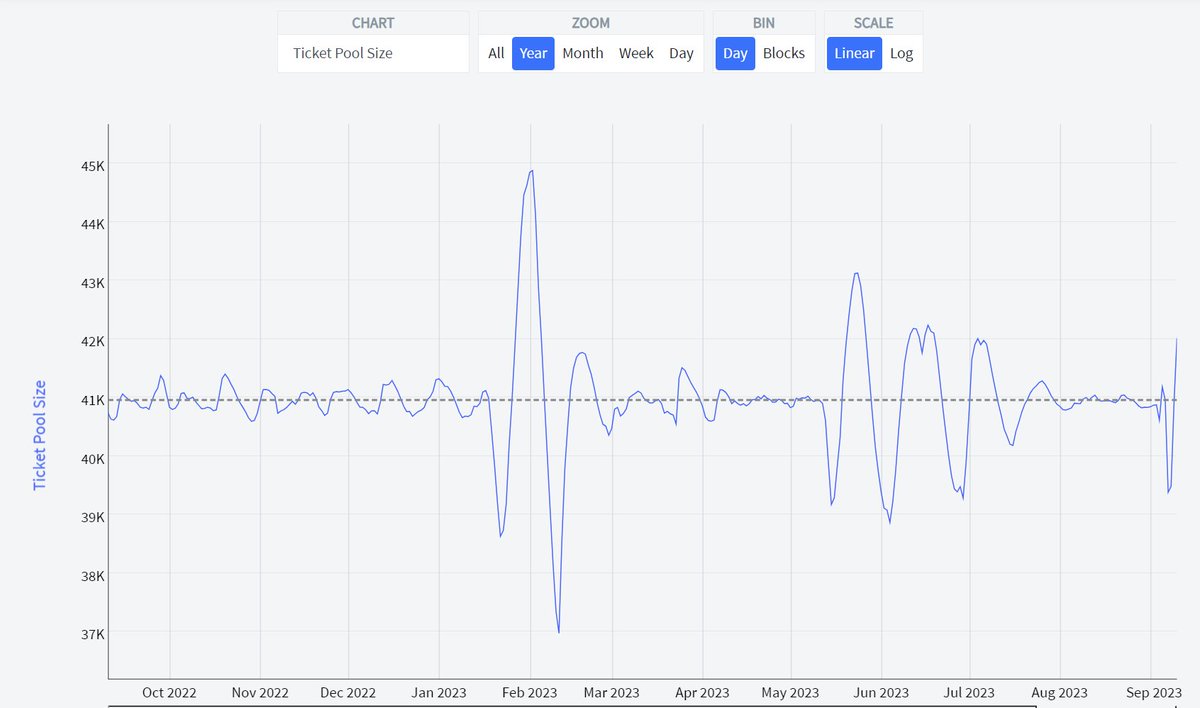Click the Feb 2023 axis label
This screenshot has width=1200, height=708.
point(529,692)
